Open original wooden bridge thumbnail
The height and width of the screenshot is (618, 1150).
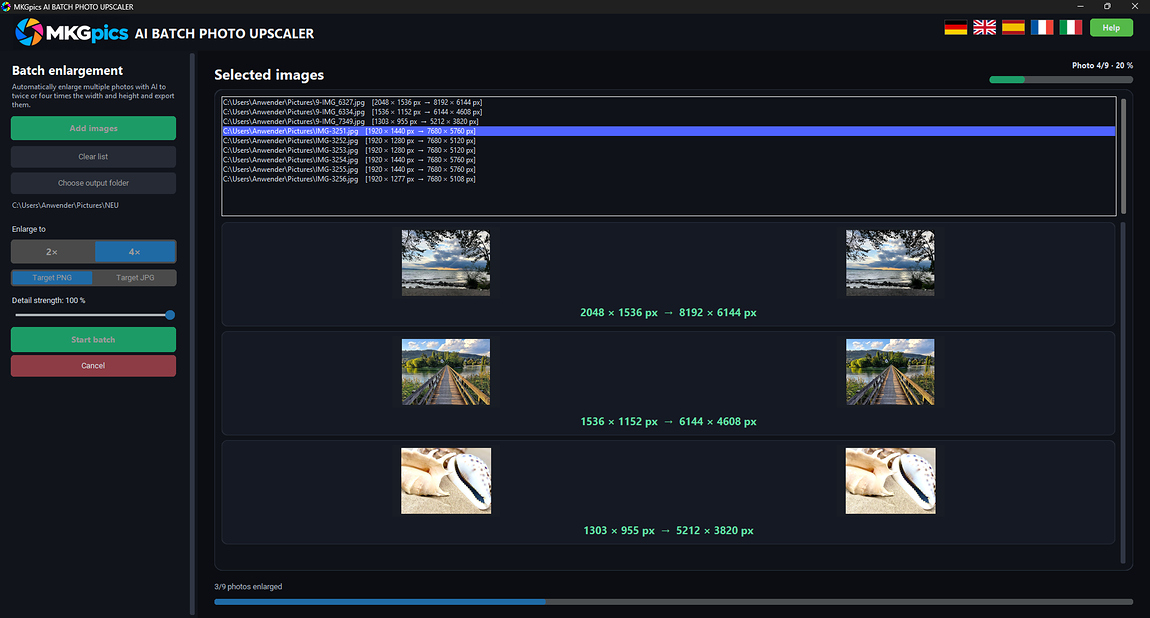click(x=446, y=372)
